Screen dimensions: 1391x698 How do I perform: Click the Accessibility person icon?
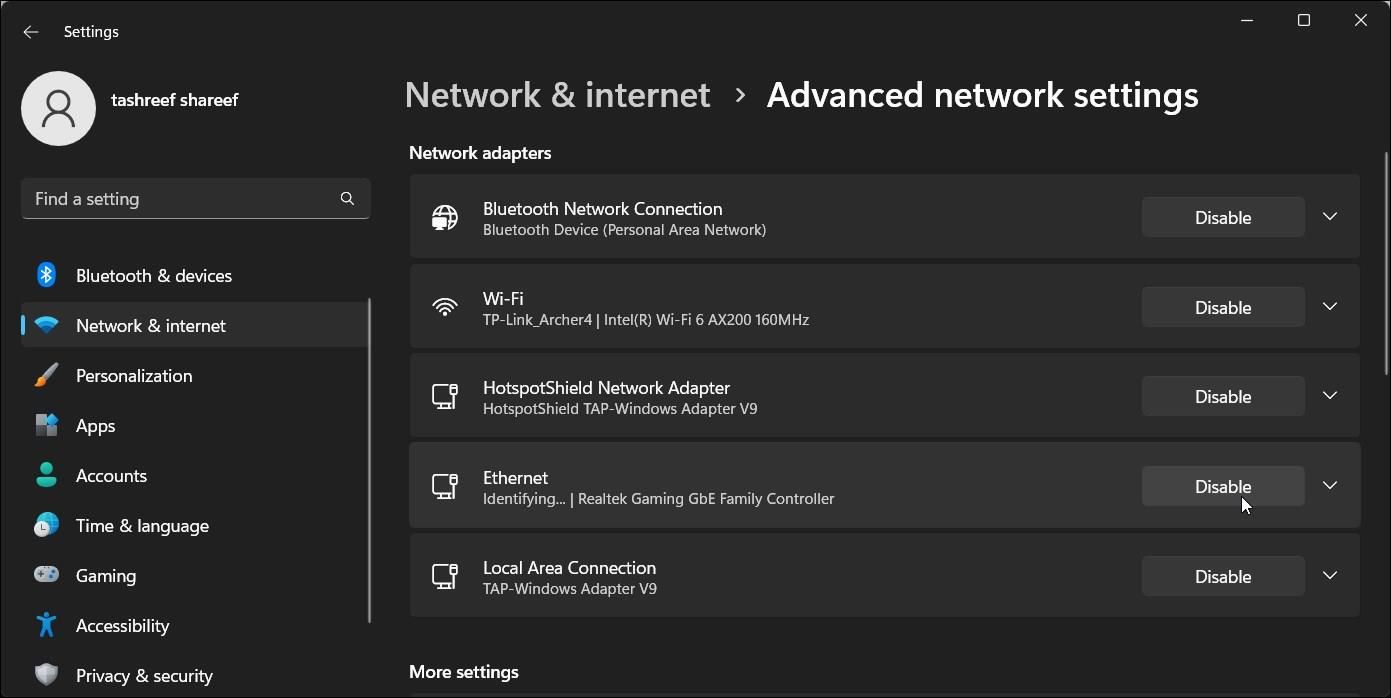[46, 625]
